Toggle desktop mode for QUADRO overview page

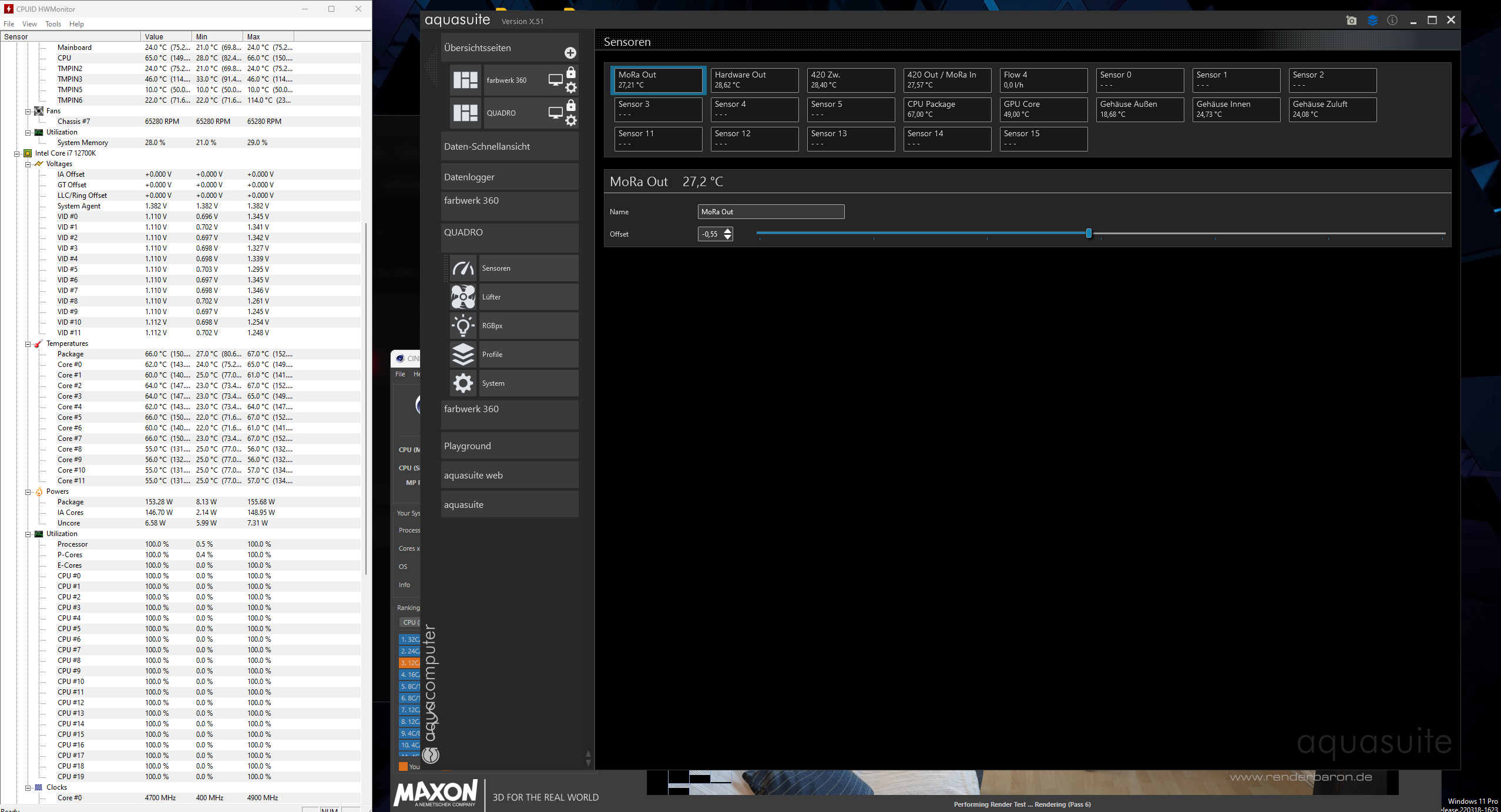coord(555,113)
